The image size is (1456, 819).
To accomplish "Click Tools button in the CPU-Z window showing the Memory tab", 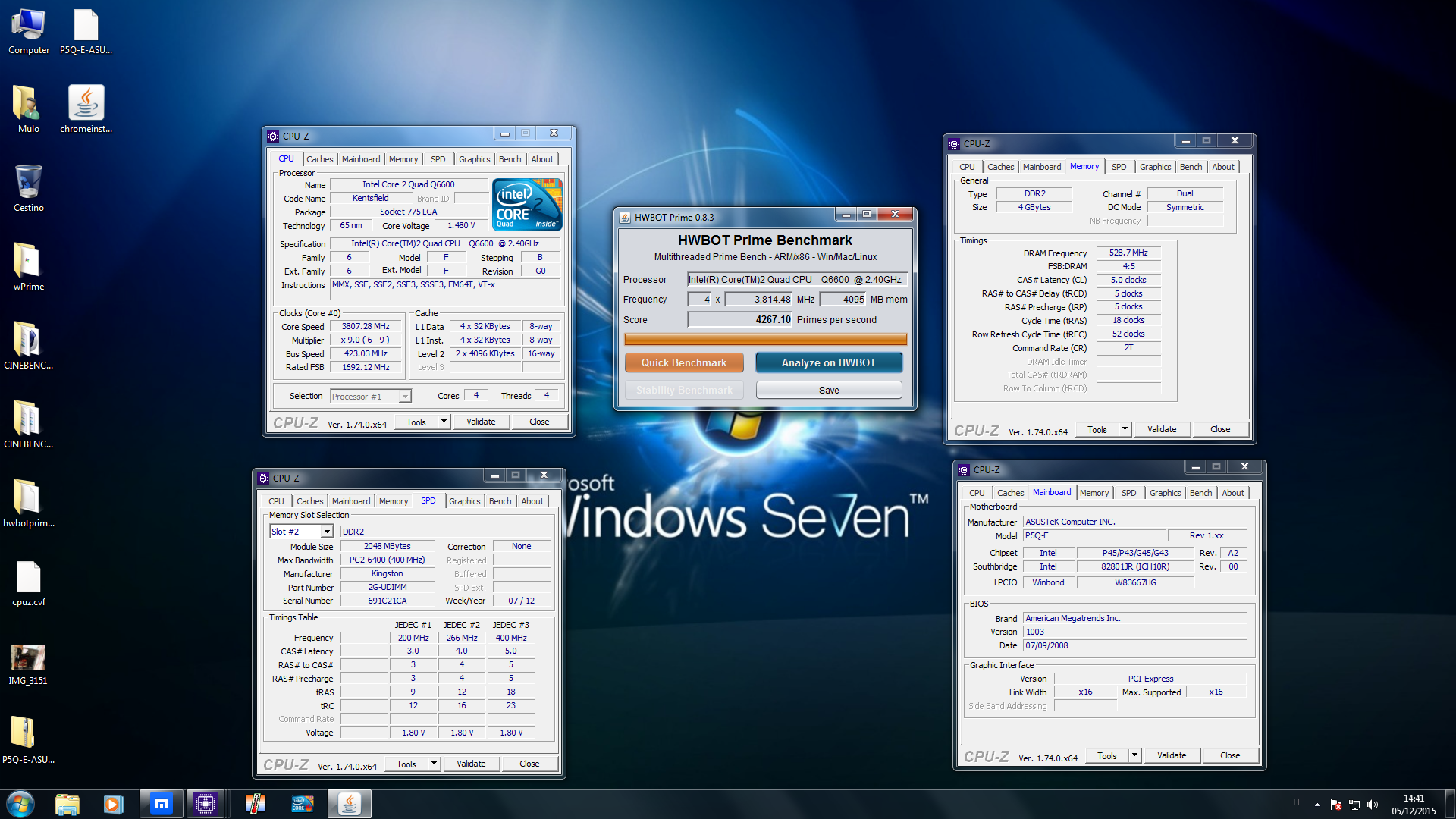I will tap(1097, 429).
